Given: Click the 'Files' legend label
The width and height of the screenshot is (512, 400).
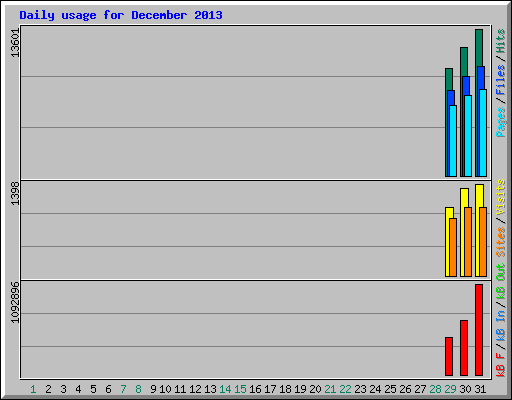Looking at the screenshot, I should coord(501,80).
